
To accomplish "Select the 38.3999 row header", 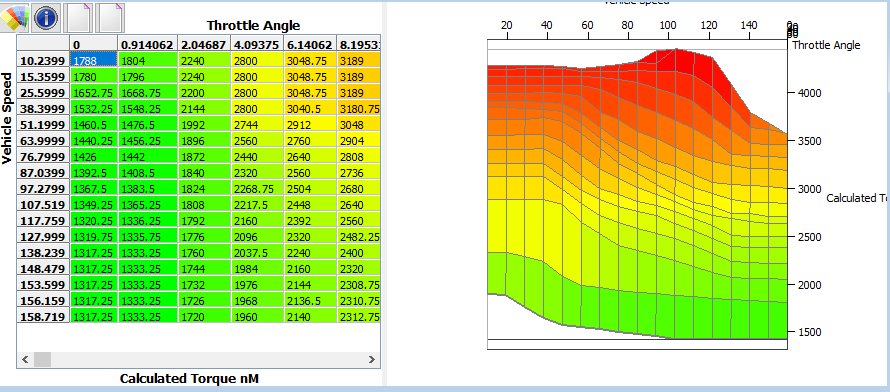I will [43, 108].
